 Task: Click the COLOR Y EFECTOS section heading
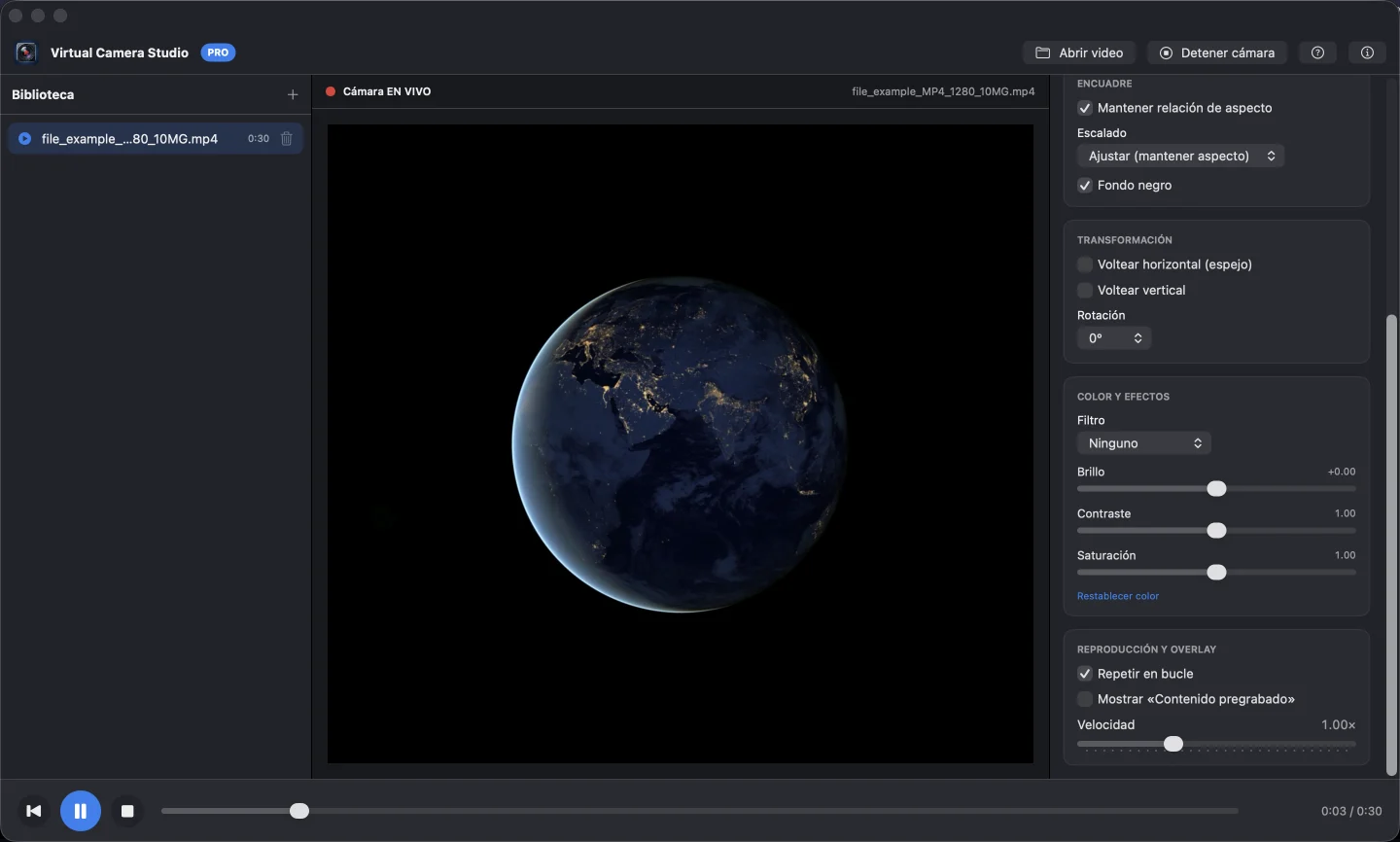tap(1123, 397)
